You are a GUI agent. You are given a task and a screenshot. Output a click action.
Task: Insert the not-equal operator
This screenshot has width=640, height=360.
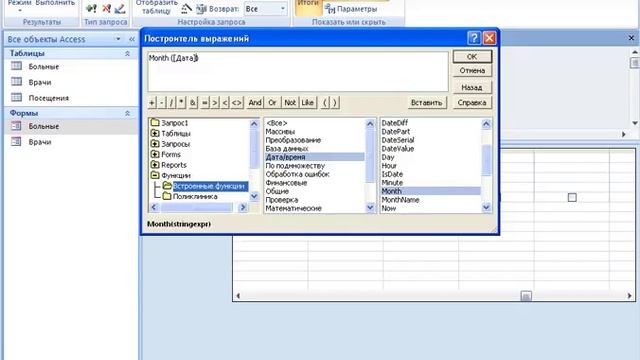[x=237, y=103]
